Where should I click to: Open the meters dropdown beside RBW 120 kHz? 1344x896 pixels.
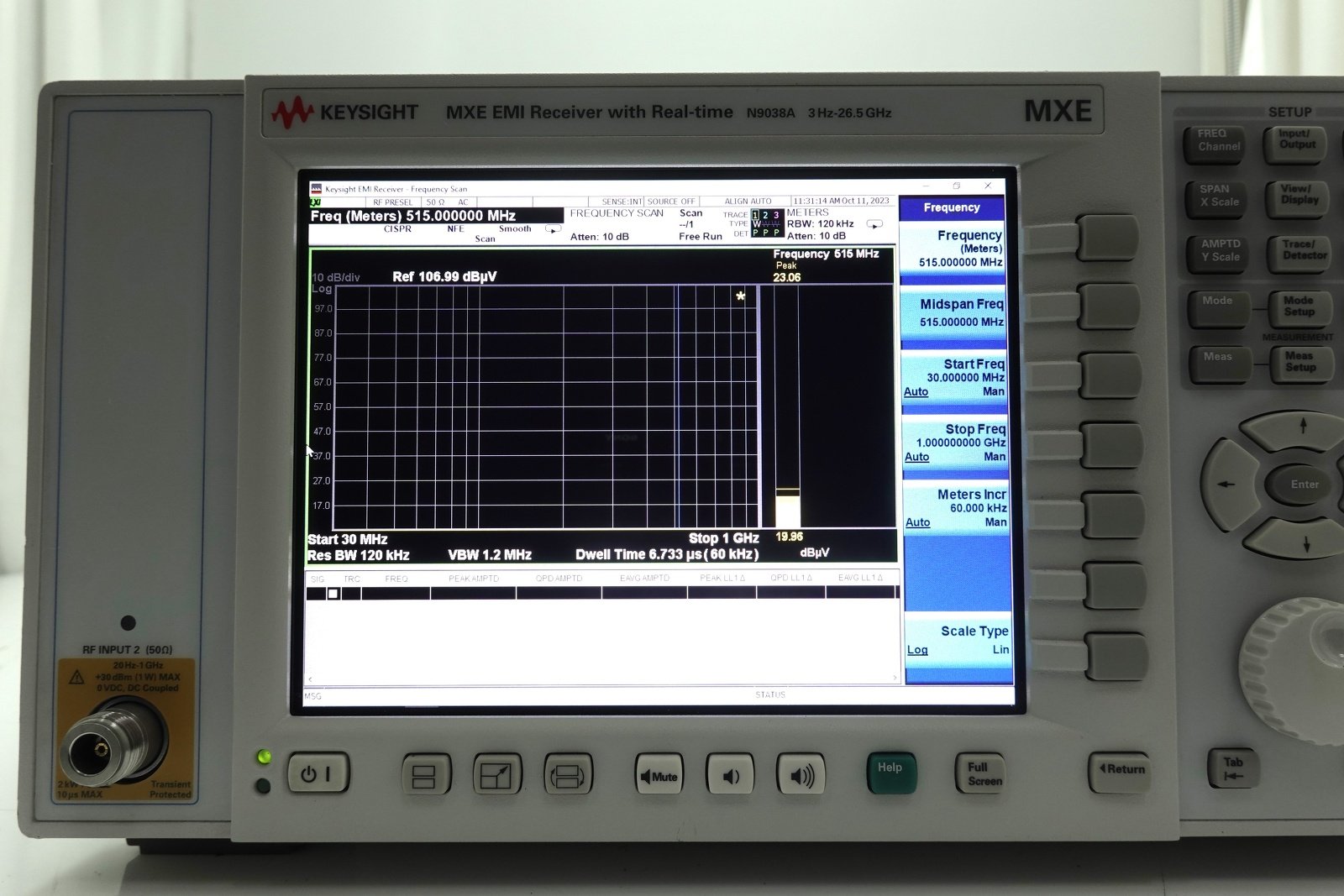tap(874, 224)
